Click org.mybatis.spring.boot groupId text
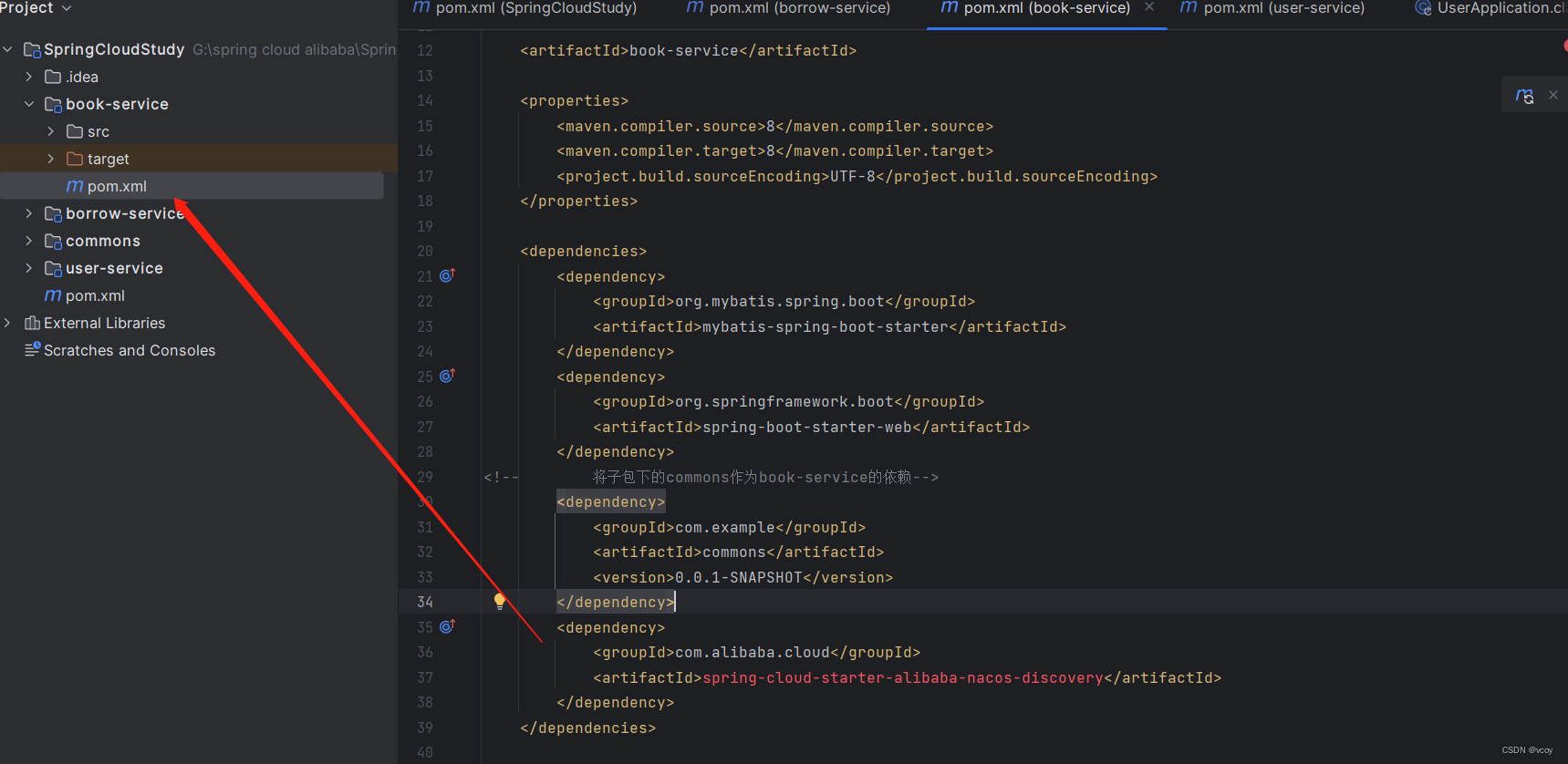Screen dimensions: 1568x764 click(x=780, y=301)
